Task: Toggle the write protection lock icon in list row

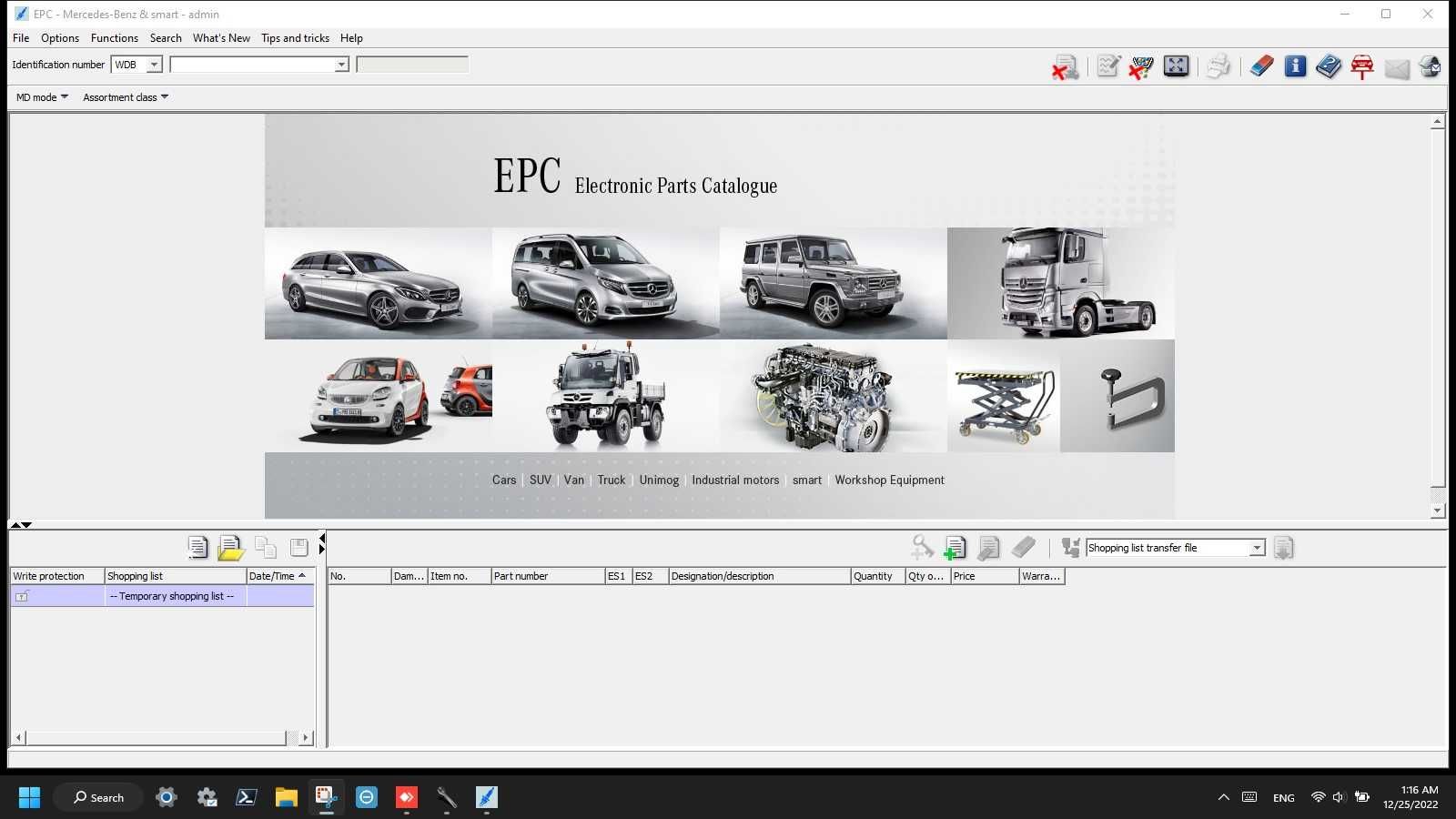Action: click(x=22, y=596)
